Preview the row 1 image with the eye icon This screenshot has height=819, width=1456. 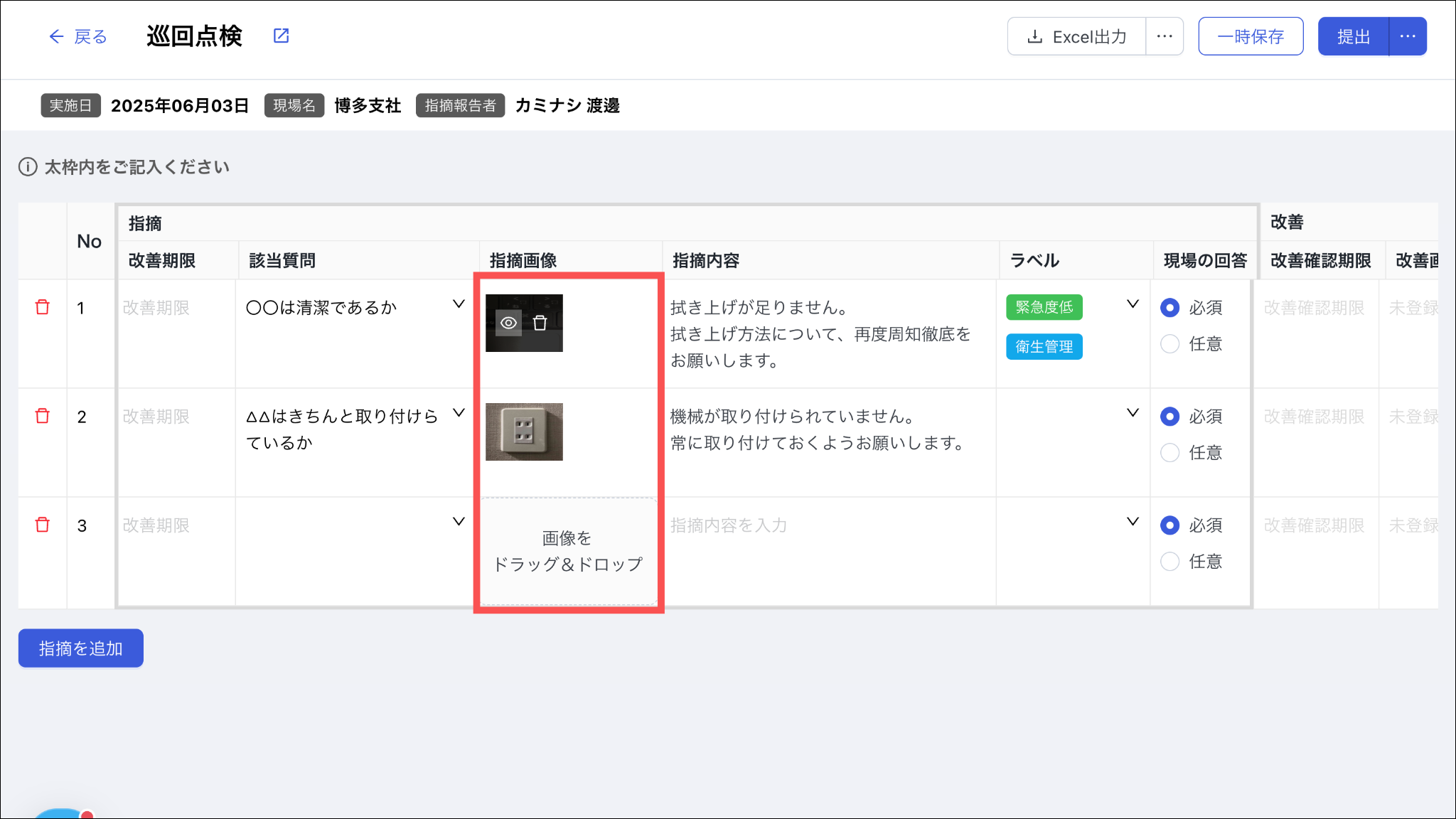(508, 323)
